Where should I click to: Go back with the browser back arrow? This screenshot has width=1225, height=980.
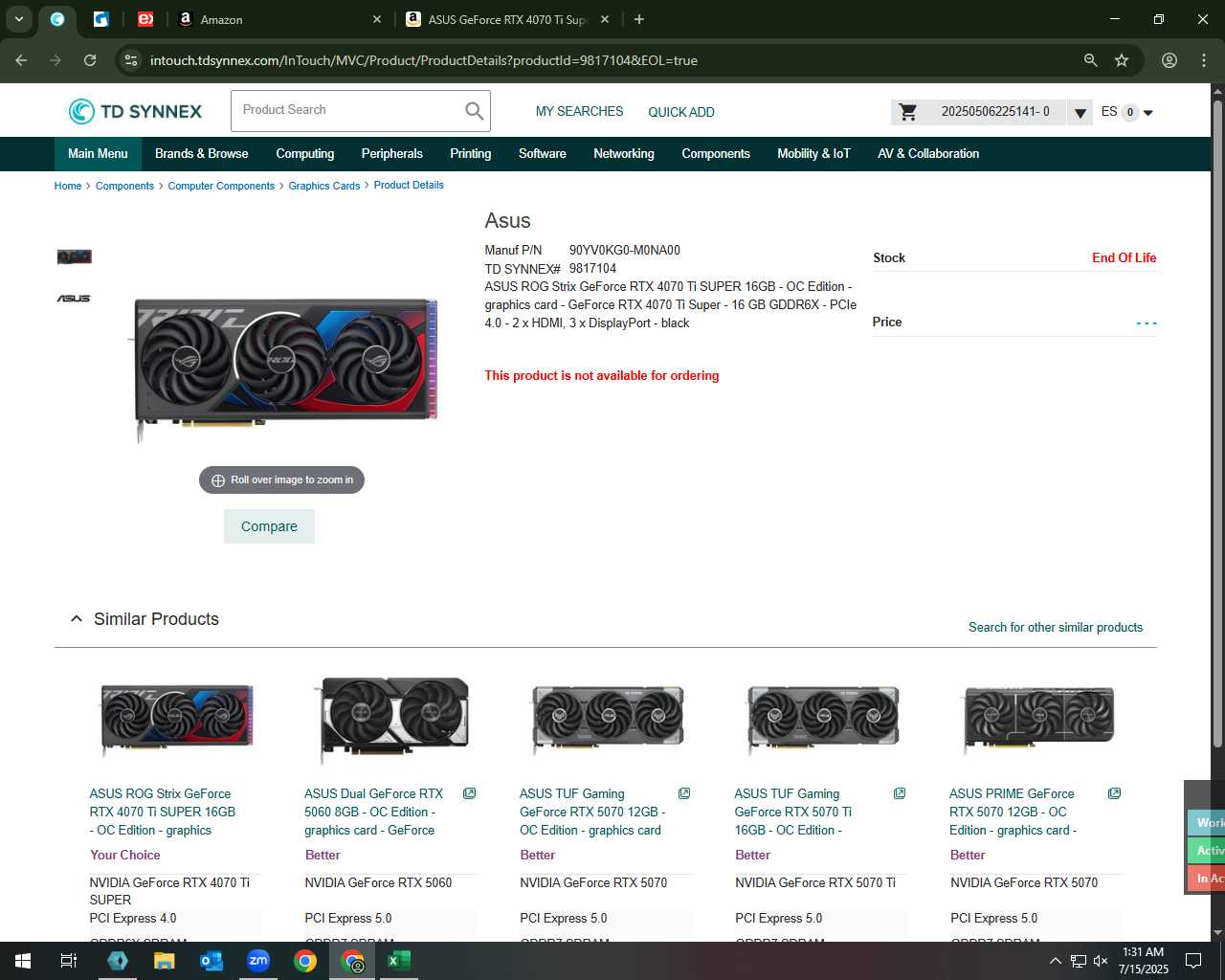(x=21, y=60)
